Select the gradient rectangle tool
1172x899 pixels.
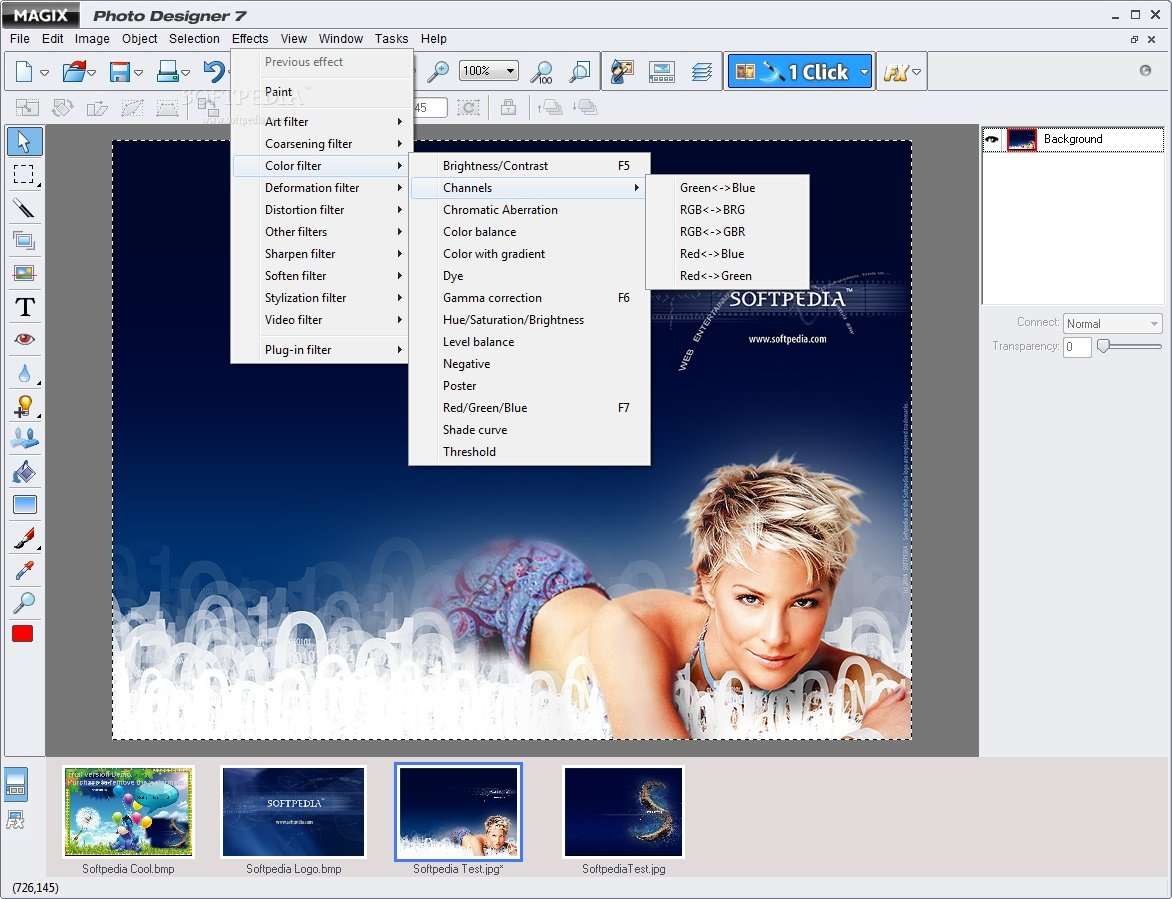click(24, 504)
